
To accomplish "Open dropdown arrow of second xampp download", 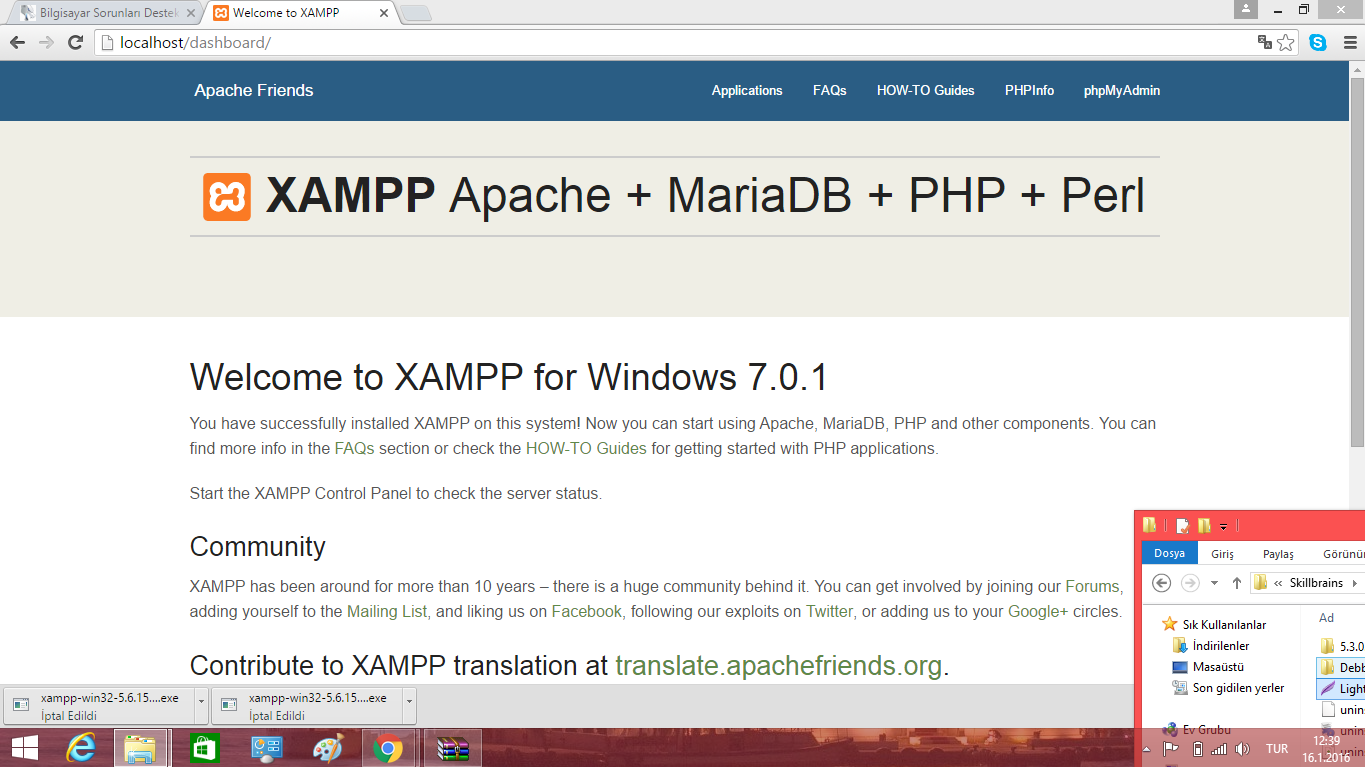I will [409, 705].
